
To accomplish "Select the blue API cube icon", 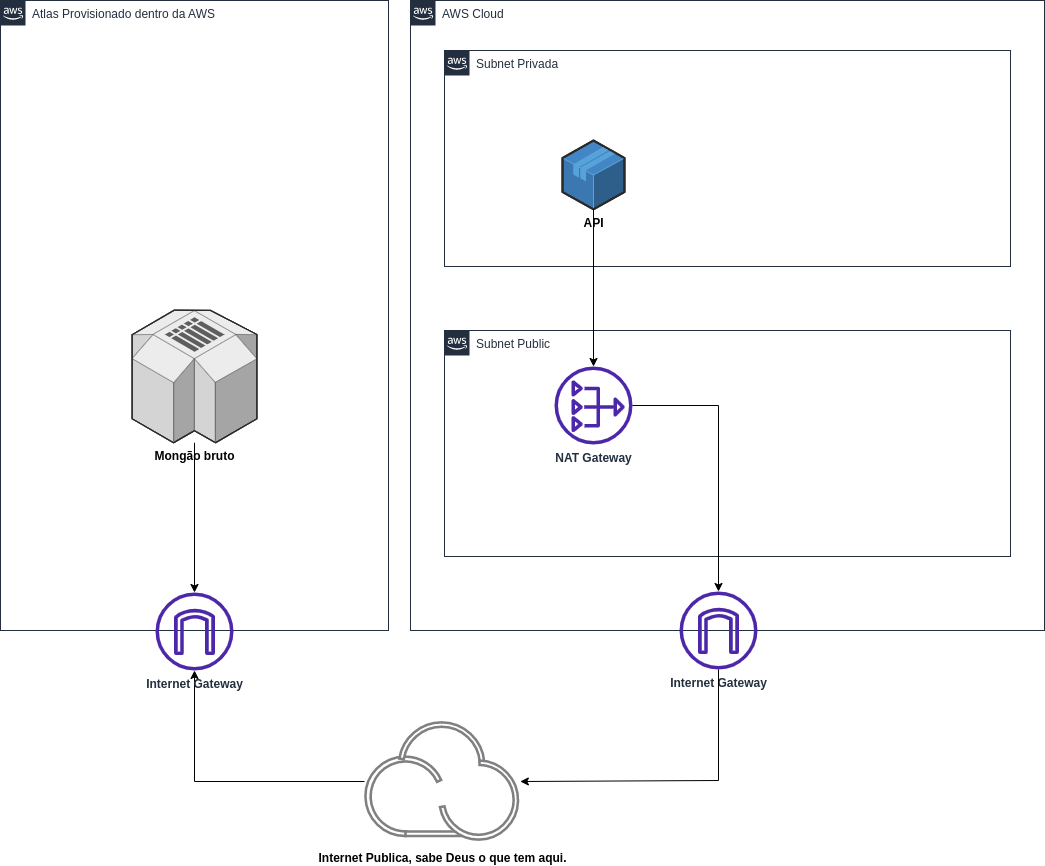I will click(593, 175).
